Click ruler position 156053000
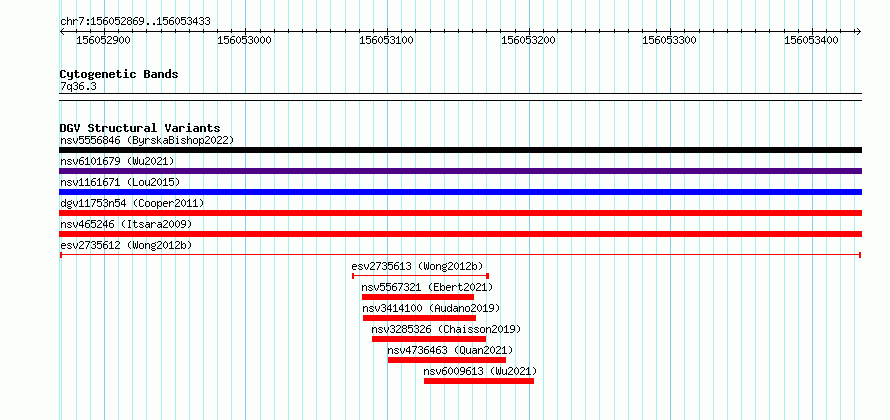 tap(245, 40)
